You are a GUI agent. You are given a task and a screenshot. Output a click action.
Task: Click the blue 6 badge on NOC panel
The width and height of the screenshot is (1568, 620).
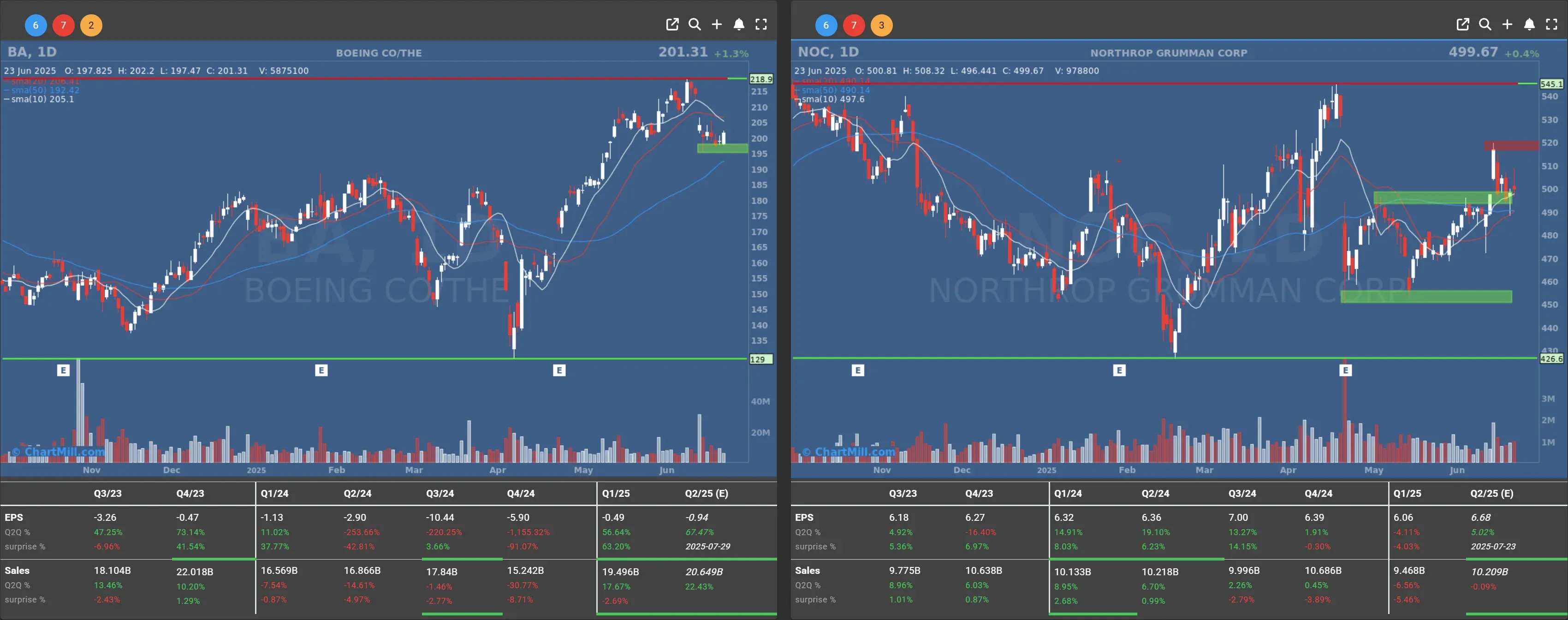tap(826, 25)
